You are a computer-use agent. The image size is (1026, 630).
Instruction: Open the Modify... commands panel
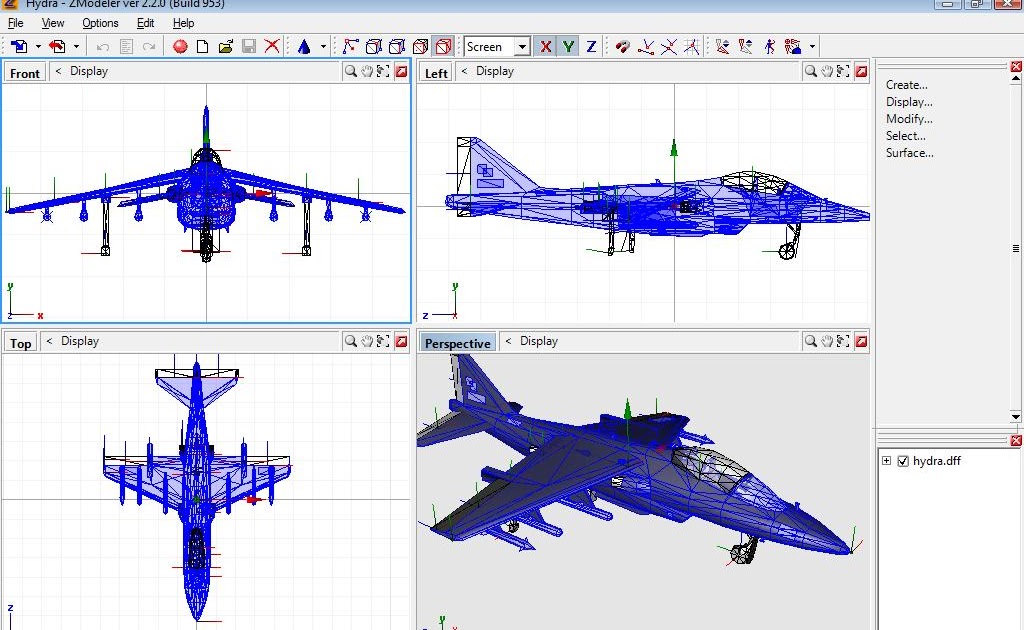click(909, 118)
